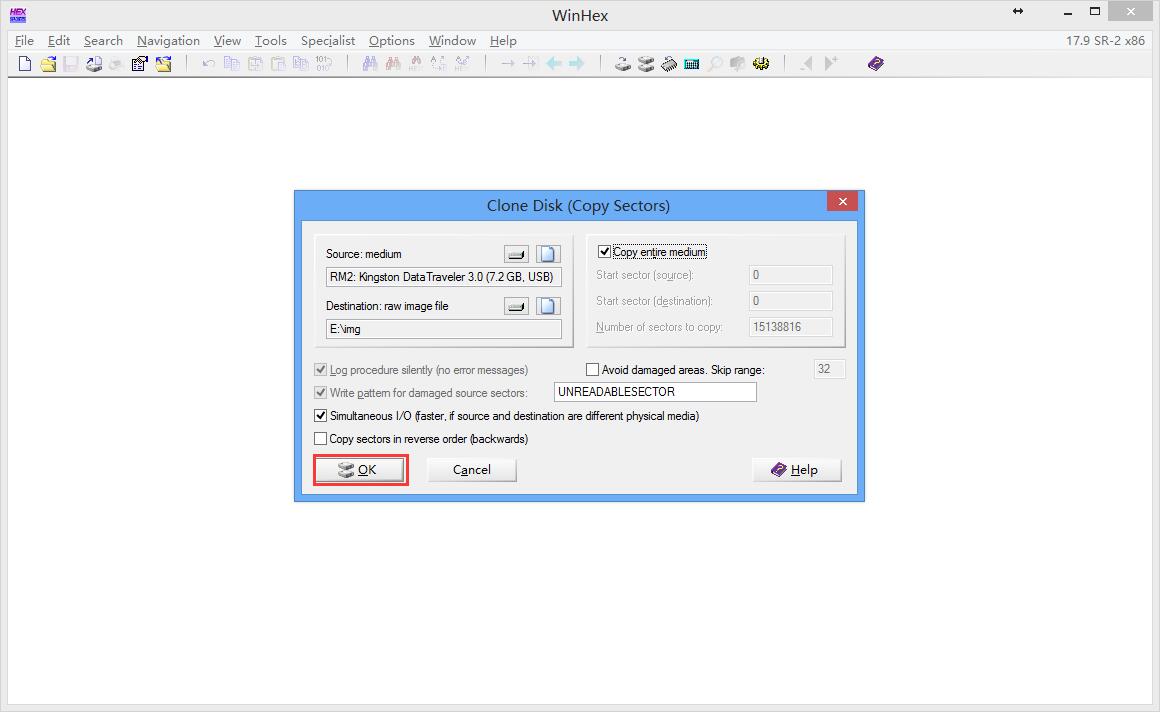Viewport: 1160px width, 712px height.
Task: Click the Open file folder icon
Action: [x=48, y=64]
